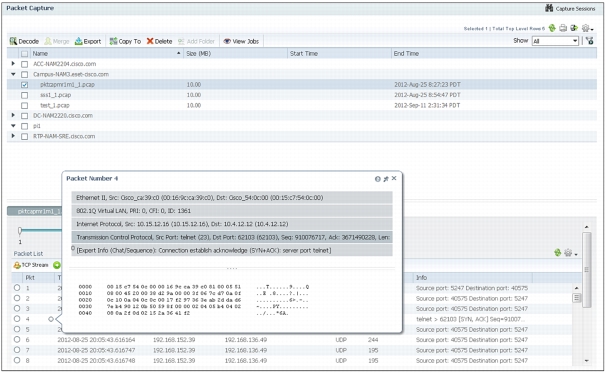Select the test_1.pcap file name
The width and height of the screenshot is (607, 373).
pyautogui.click(x=55, y=105)
